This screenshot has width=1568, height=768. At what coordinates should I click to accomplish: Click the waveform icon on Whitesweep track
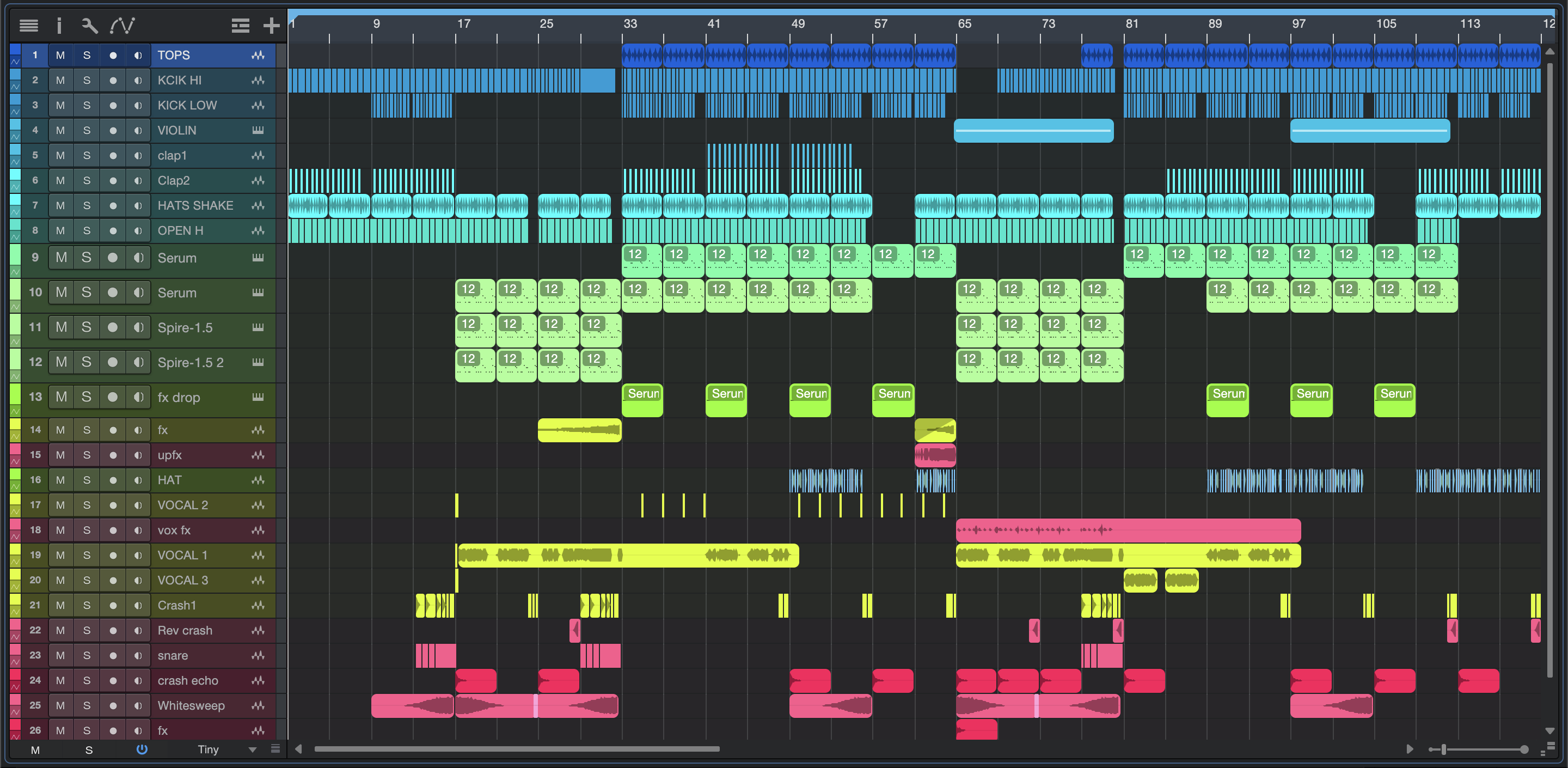coord(258,705)
